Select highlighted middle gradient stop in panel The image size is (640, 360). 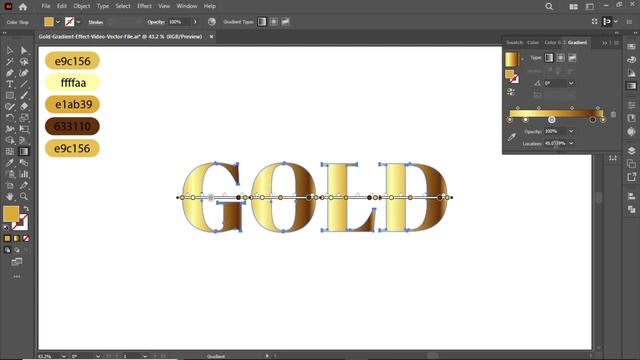click(551, 120)
